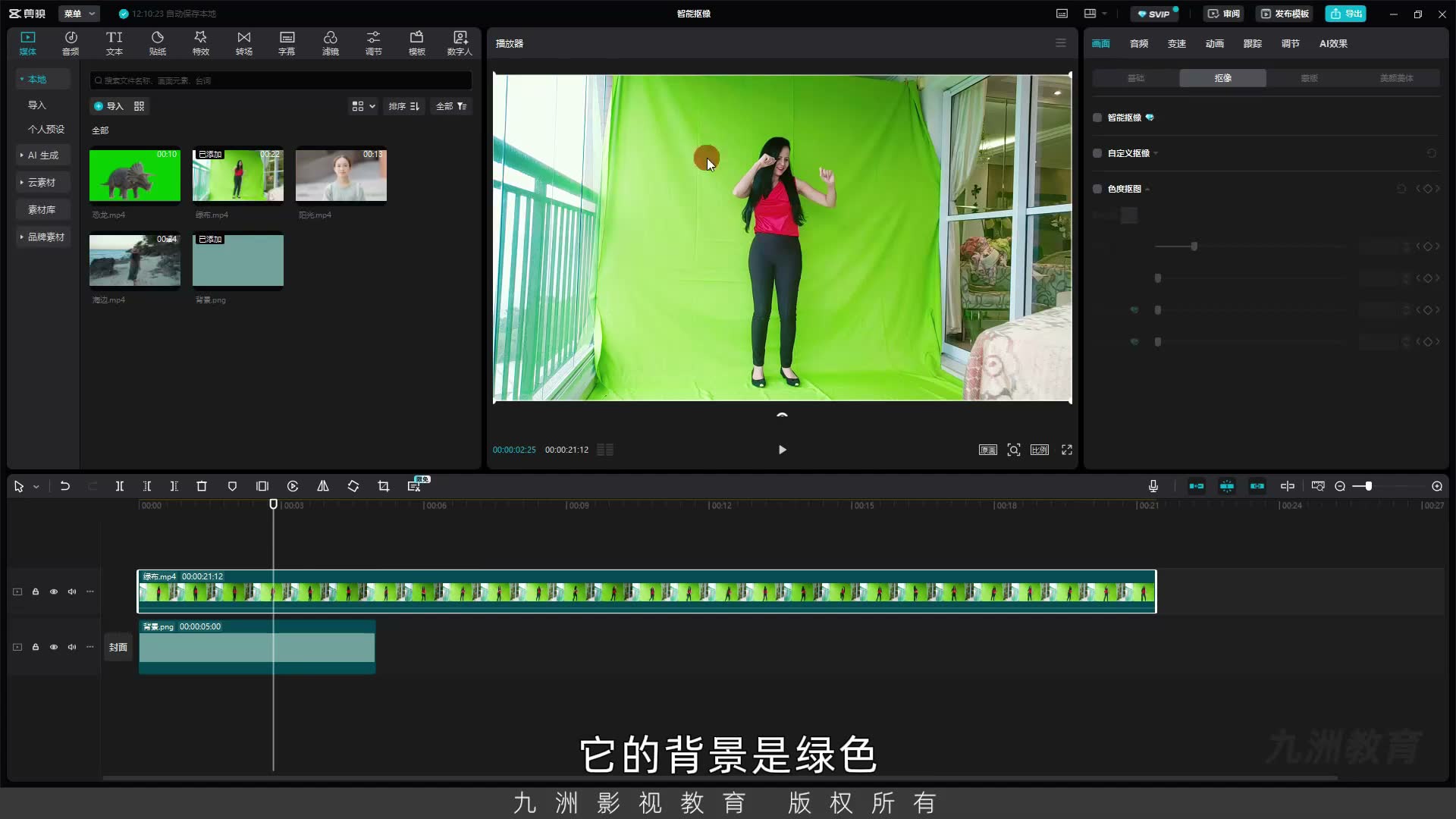
Task: Open the 转场 transitions panel
Action: click(243, 43)
